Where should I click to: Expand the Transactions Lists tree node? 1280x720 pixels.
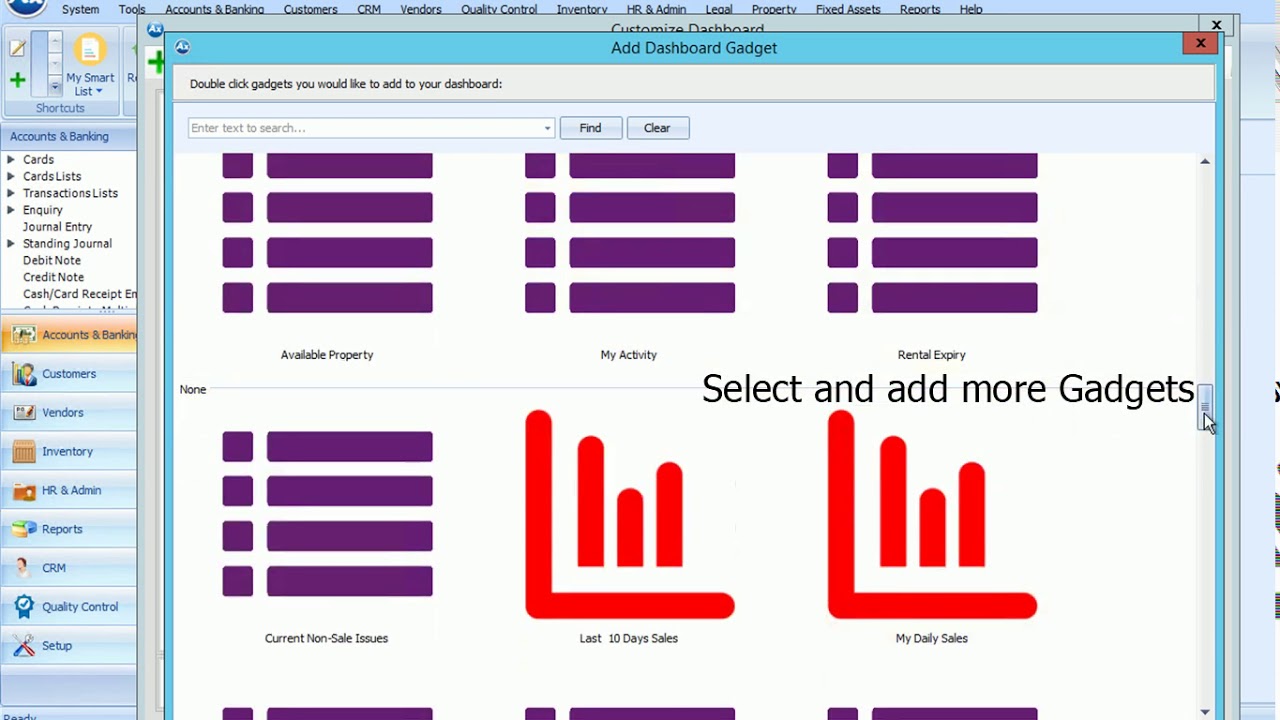click(x=11, y=194)
